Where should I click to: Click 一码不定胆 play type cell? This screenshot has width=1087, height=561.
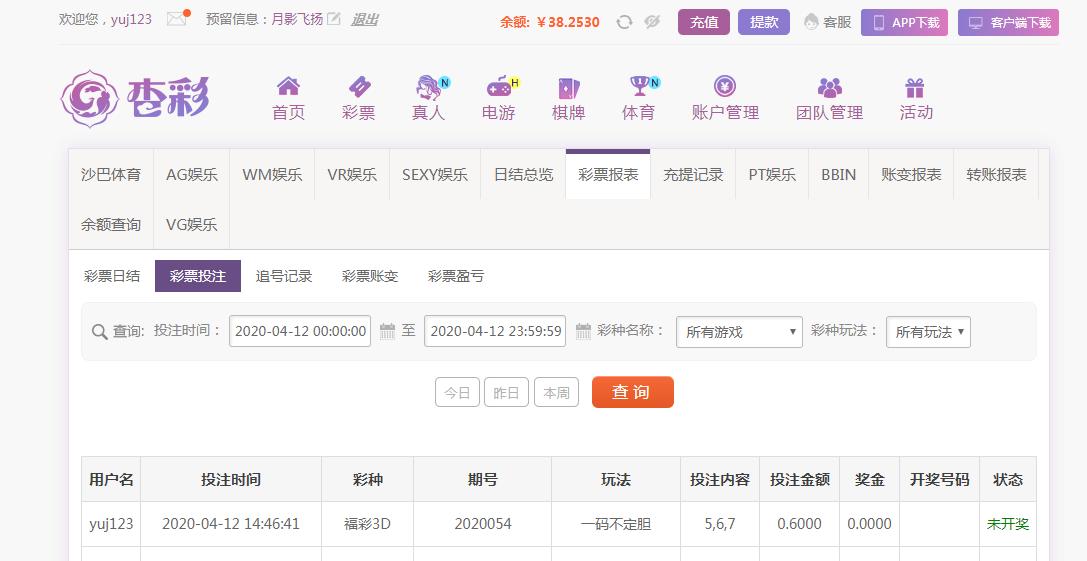(x=616, y=524)
